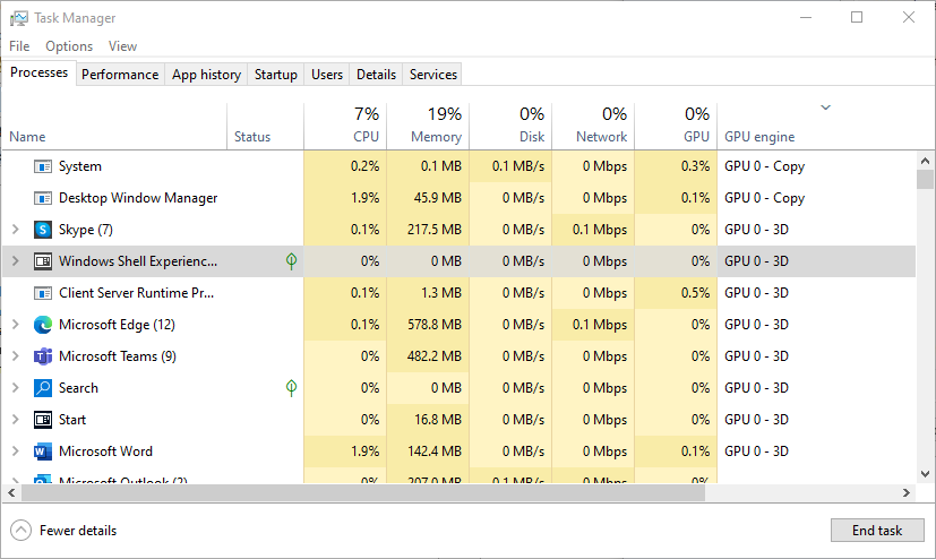
Task: Sort by the Name column header
Action: (x=115, y=126)
